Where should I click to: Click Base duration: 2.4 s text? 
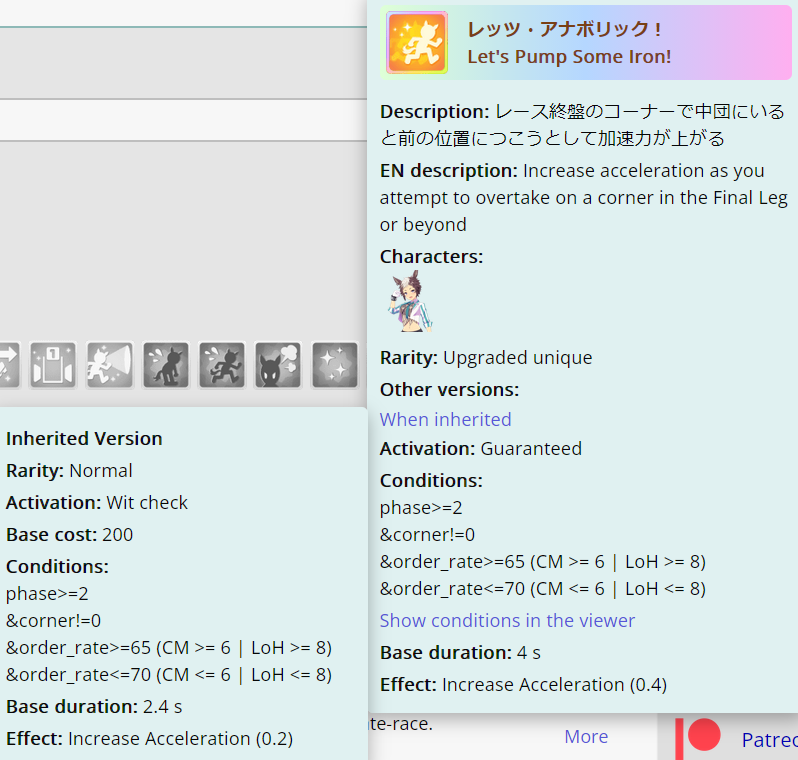pos(94,707)
